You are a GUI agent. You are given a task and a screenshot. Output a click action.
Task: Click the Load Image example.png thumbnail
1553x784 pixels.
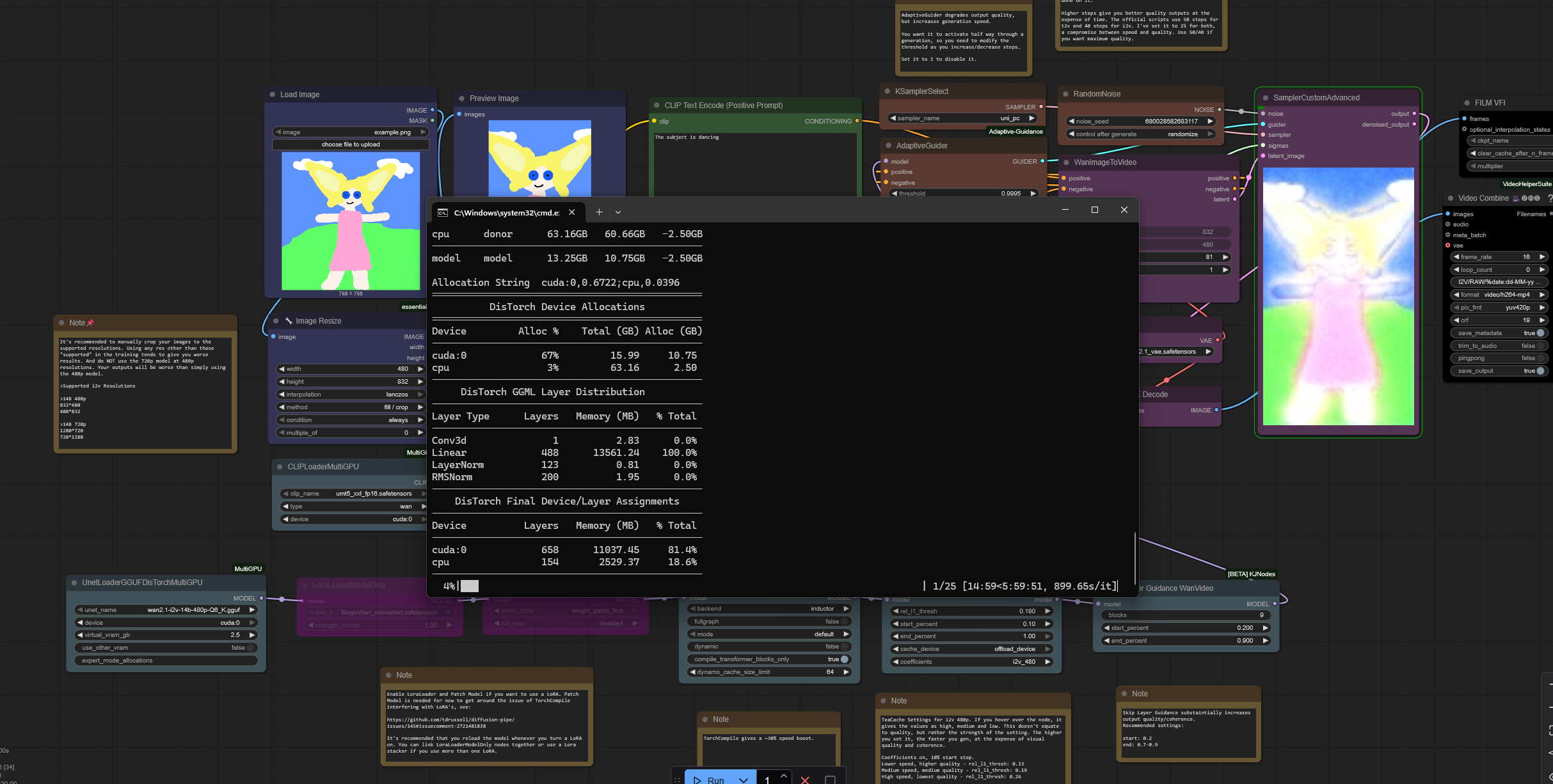click(351, 221)
